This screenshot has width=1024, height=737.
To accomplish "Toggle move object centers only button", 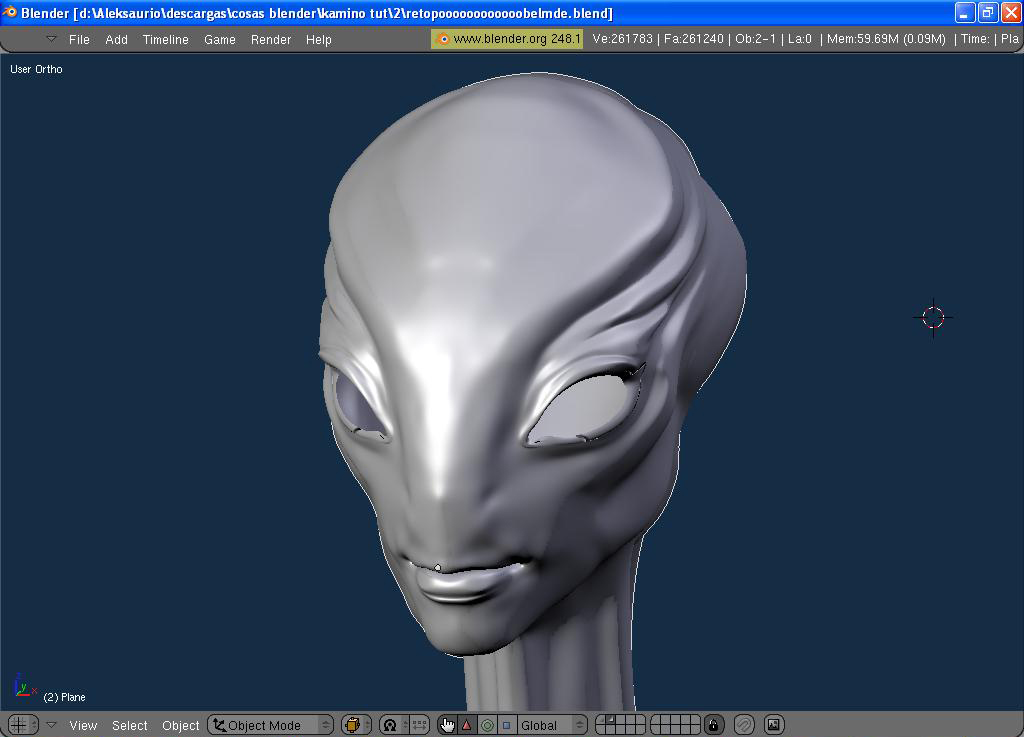I will [x=419, y=725].
